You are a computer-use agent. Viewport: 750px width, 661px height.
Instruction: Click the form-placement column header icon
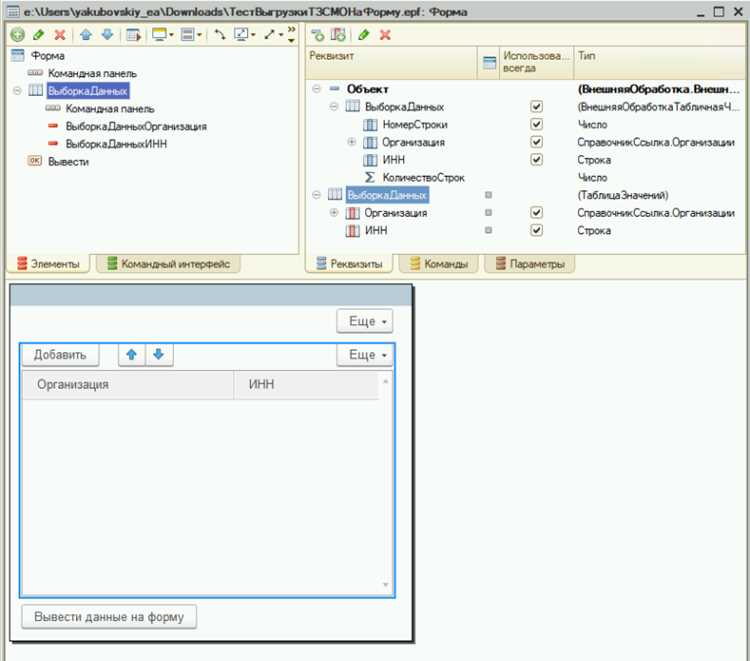coord(489,63)
